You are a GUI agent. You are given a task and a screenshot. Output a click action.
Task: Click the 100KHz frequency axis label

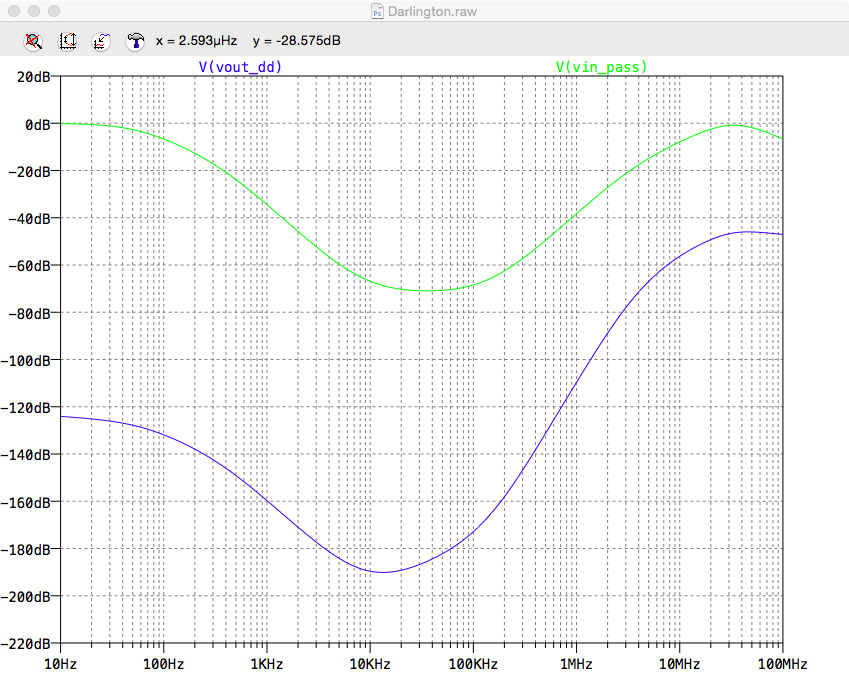[473, 664]
